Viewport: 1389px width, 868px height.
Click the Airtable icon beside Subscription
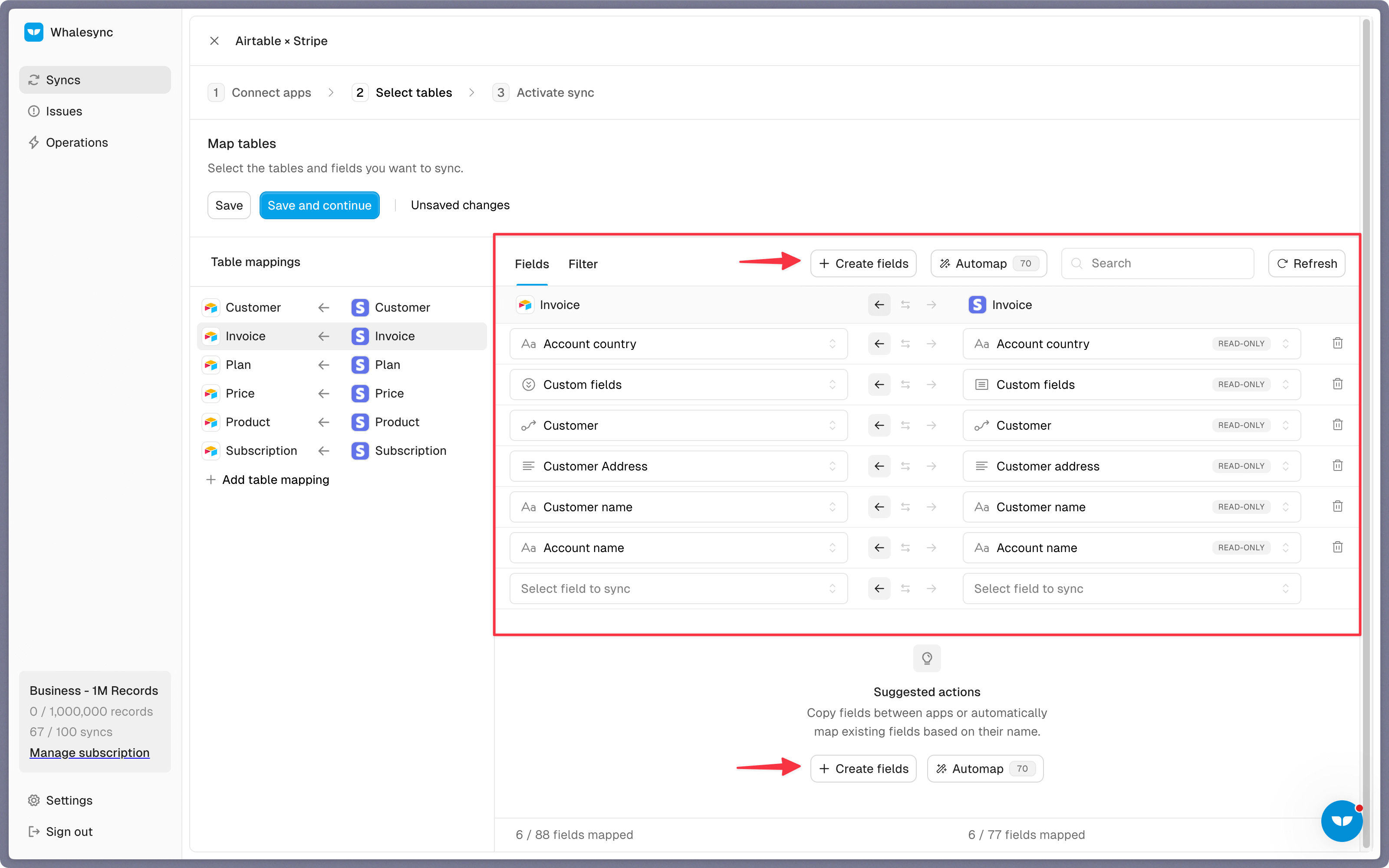pyautogui.click(x=211, y=451)
